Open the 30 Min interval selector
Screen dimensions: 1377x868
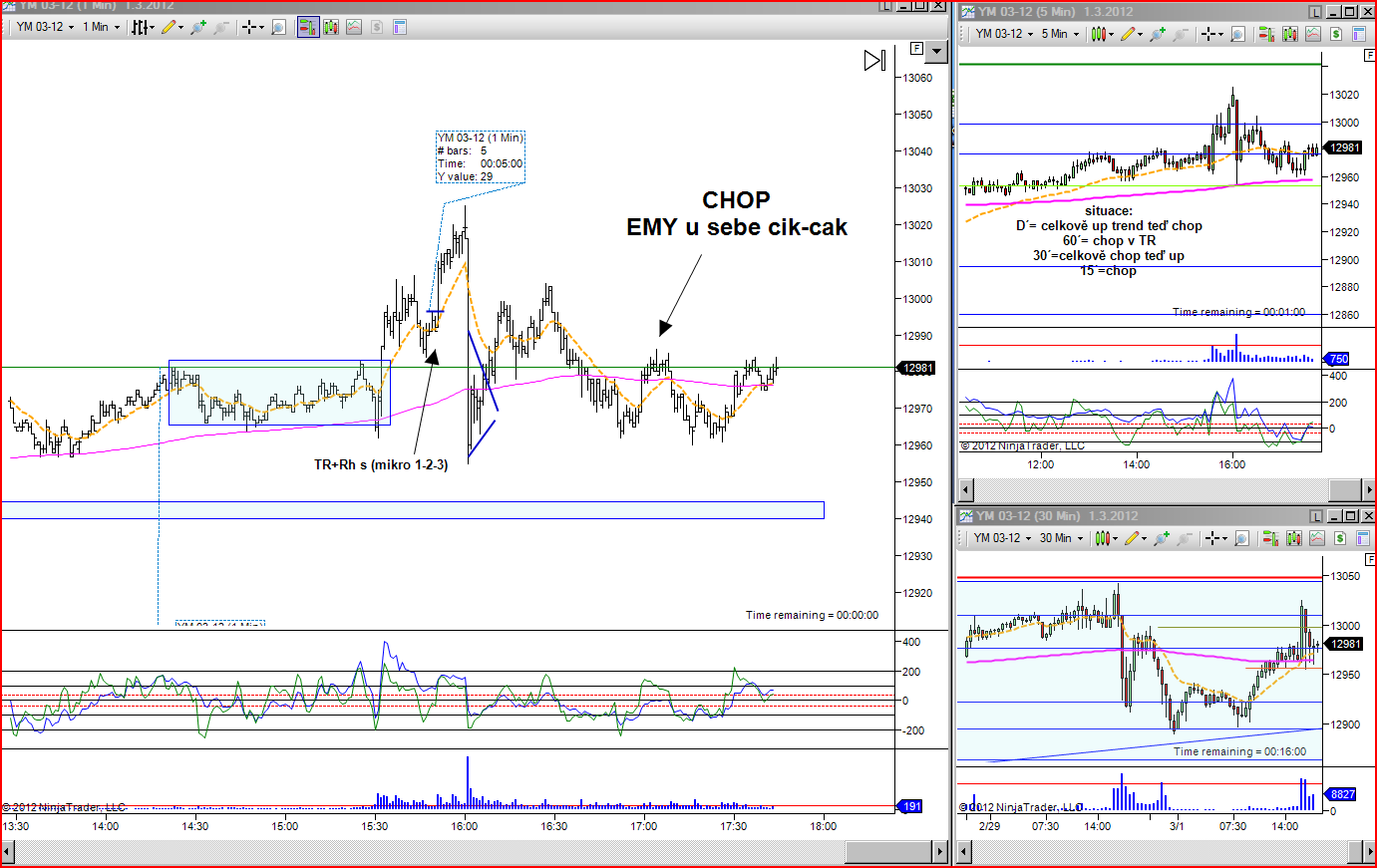click(1061, 538)
